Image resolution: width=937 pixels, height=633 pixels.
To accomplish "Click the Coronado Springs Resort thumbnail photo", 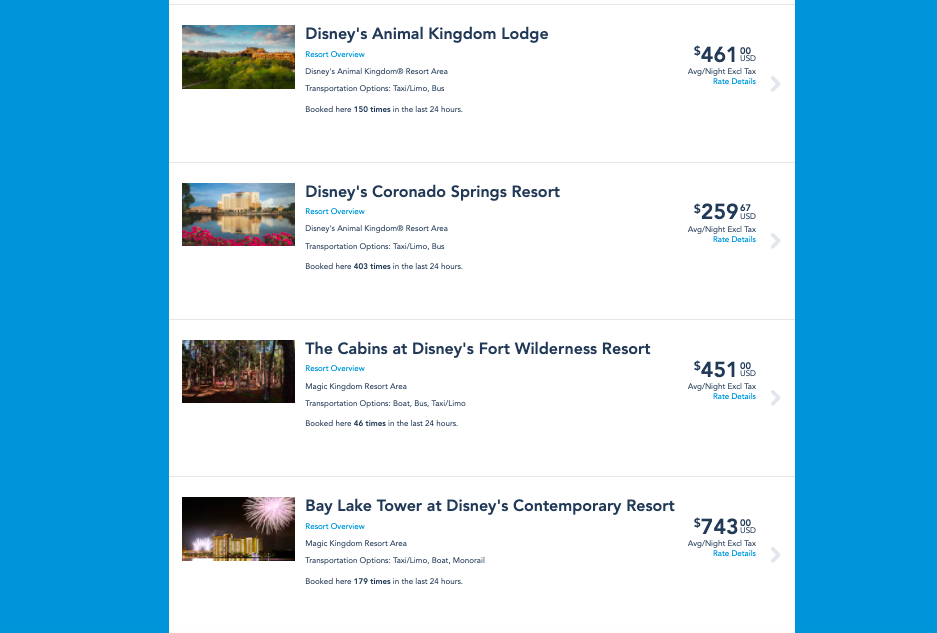I will click(238, 214).
